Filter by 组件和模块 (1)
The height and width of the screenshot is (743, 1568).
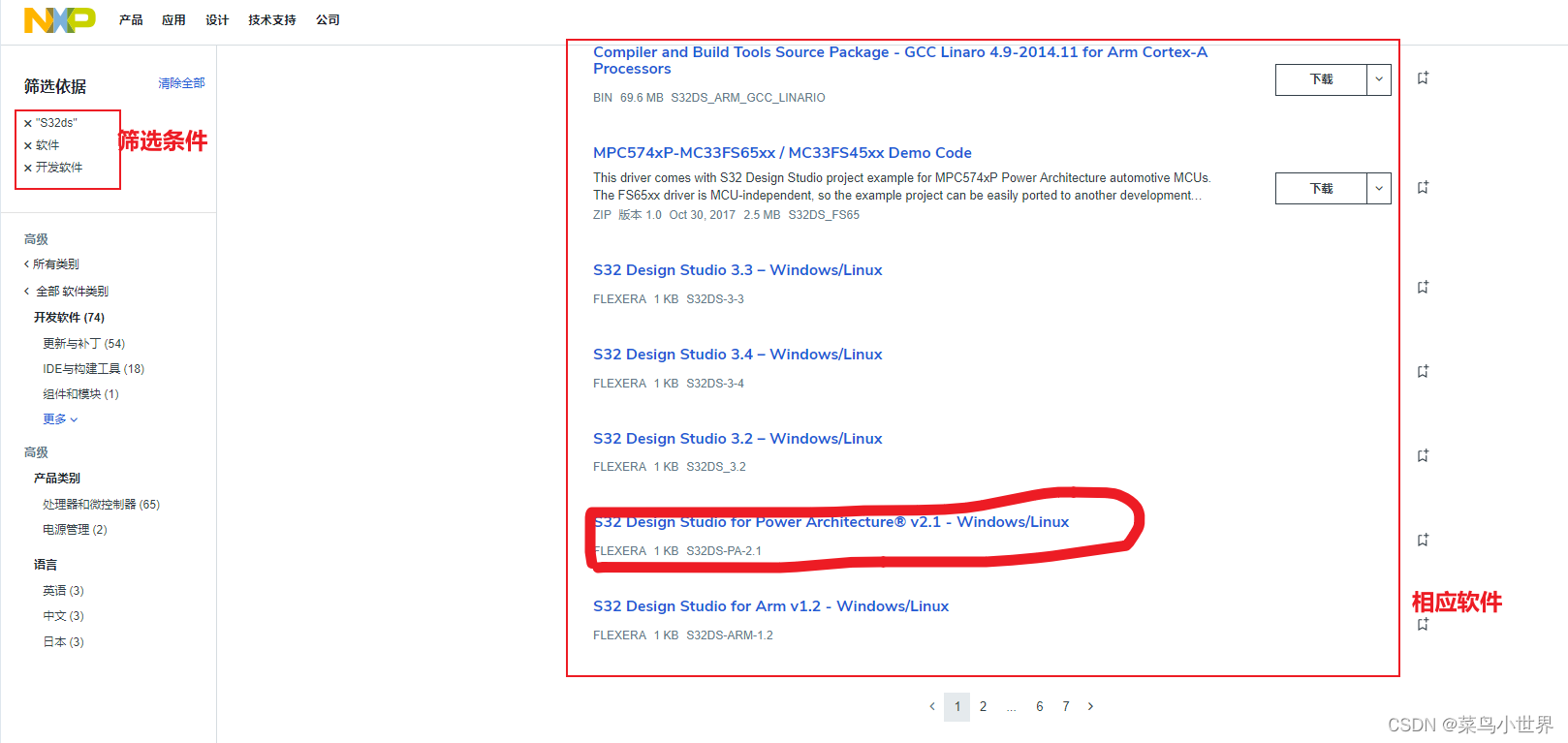[80, 394]
